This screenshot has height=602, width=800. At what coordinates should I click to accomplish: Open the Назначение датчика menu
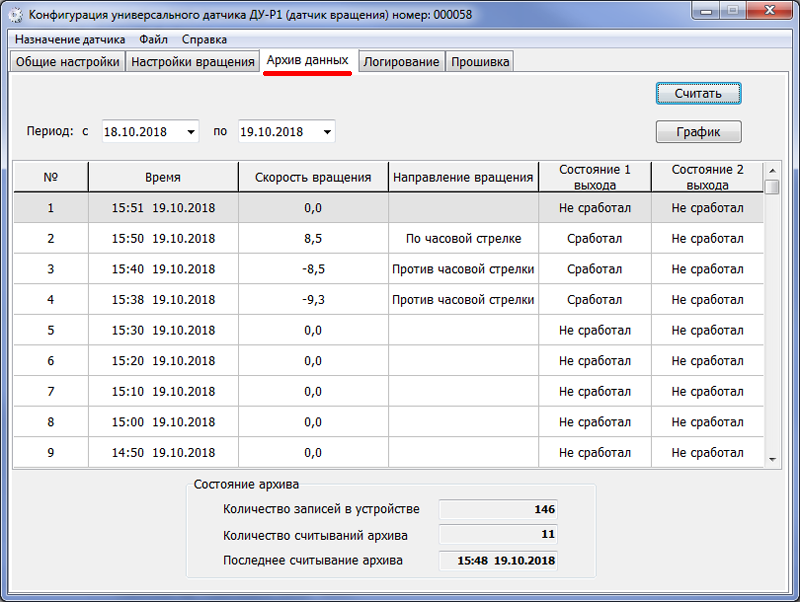[70, 39]
